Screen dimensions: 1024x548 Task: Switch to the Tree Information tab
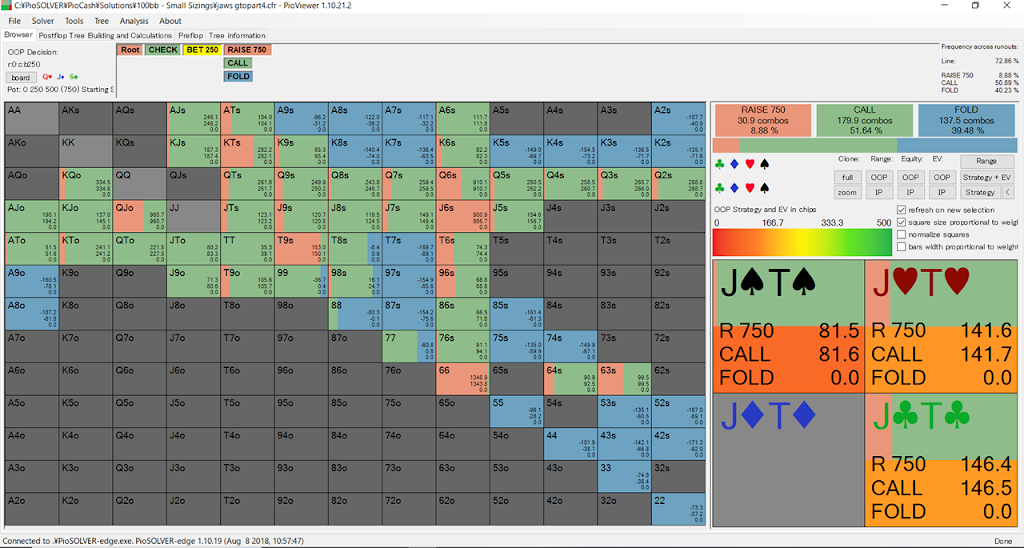coord(237,35)
